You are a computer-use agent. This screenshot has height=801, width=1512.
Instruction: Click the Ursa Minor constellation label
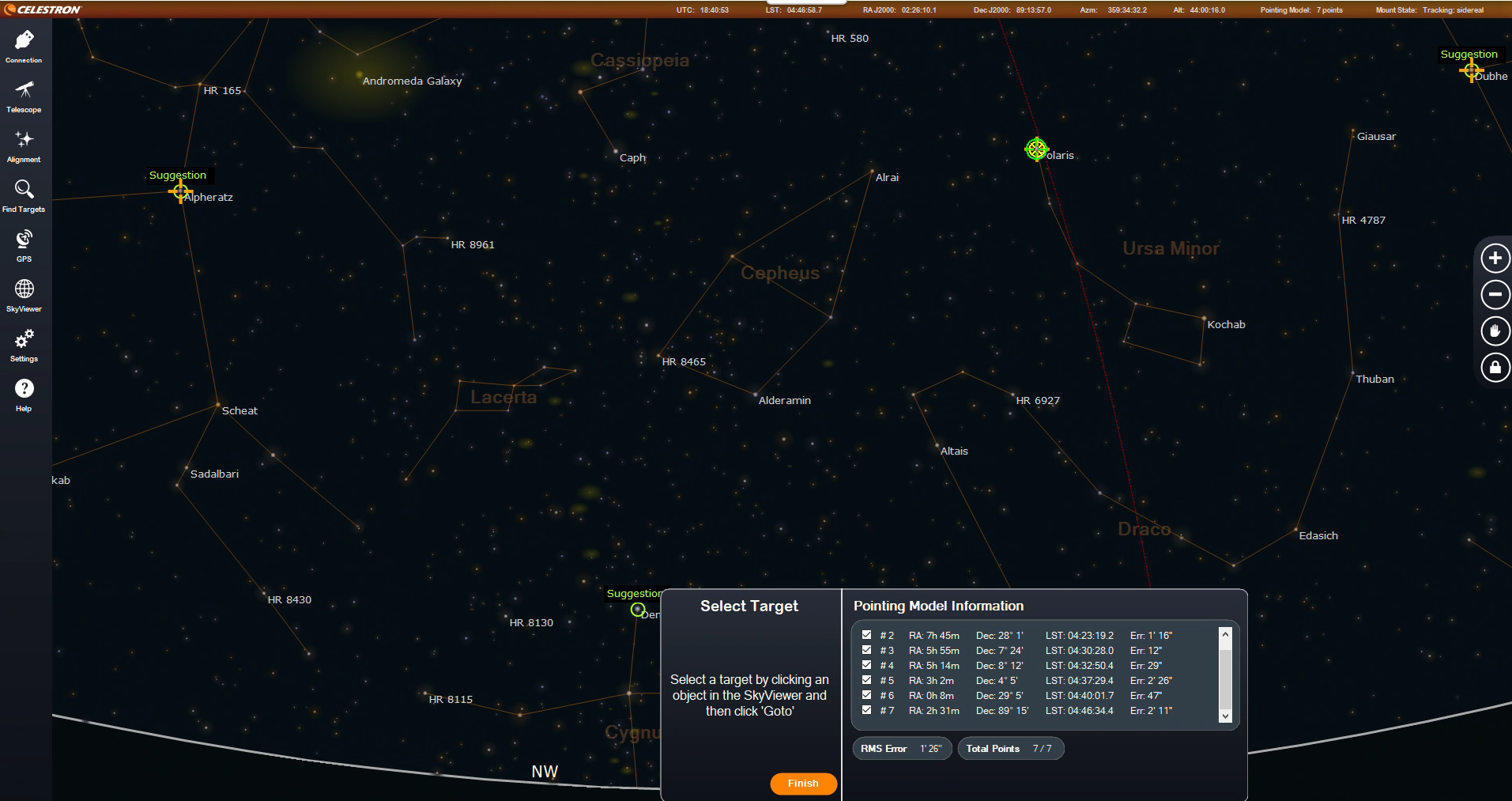1171,248
